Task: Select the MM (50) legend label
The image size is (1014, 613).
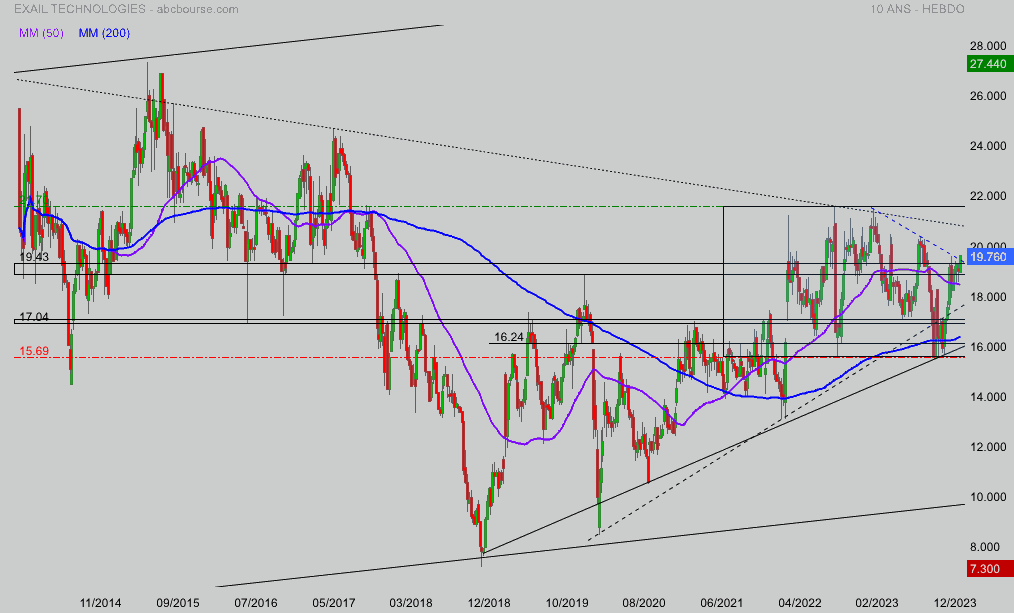Action: [41, 32]
